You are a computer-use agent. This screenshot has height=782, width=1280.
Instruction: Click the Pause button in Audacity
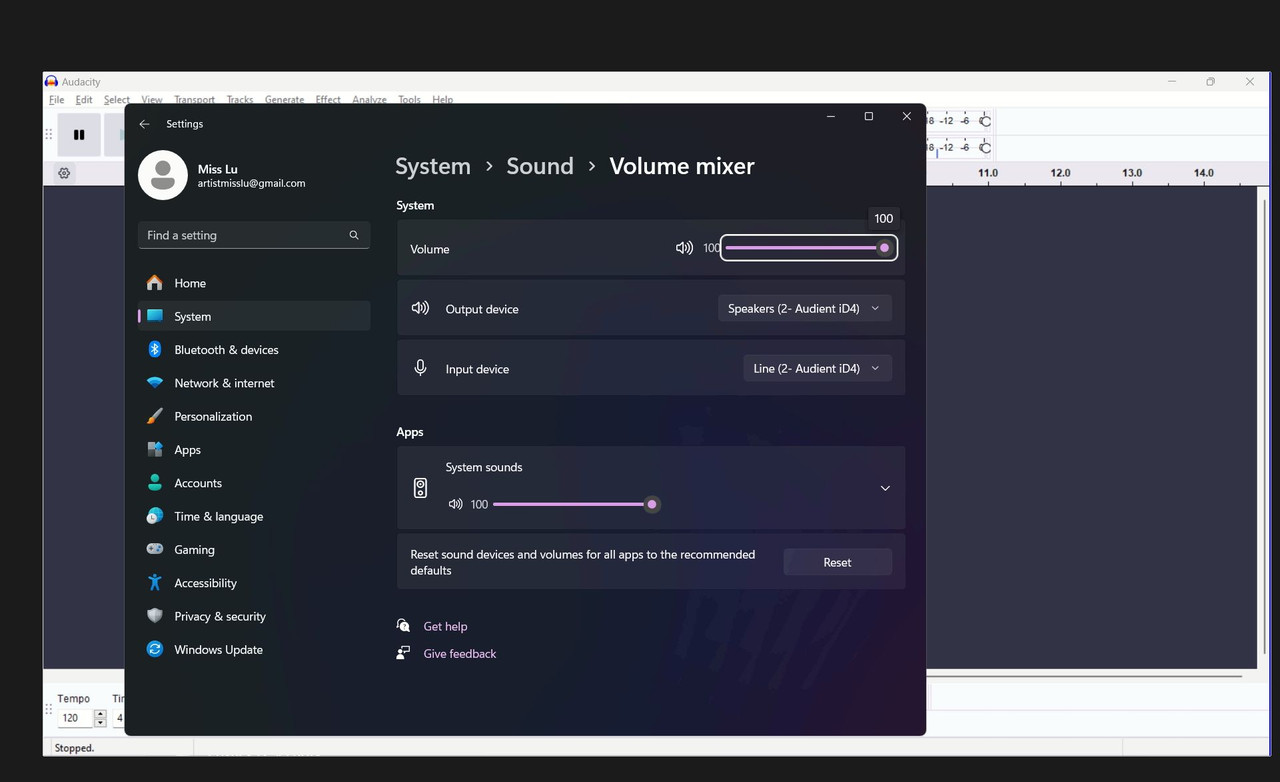[79, 135]
